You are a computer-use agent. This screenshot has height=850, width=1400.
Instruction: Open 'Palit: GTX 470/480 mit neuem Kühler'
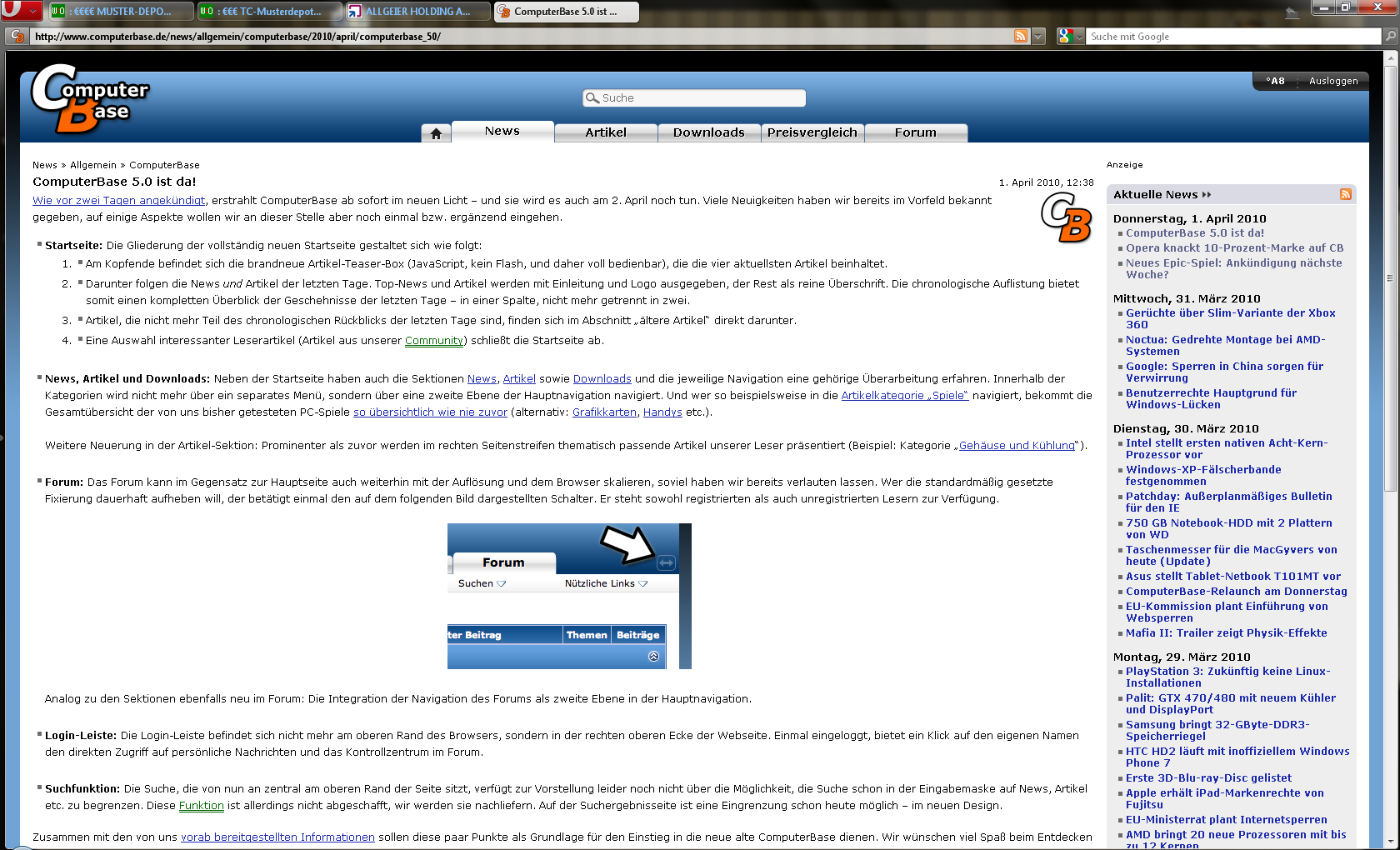(1231, 704)
